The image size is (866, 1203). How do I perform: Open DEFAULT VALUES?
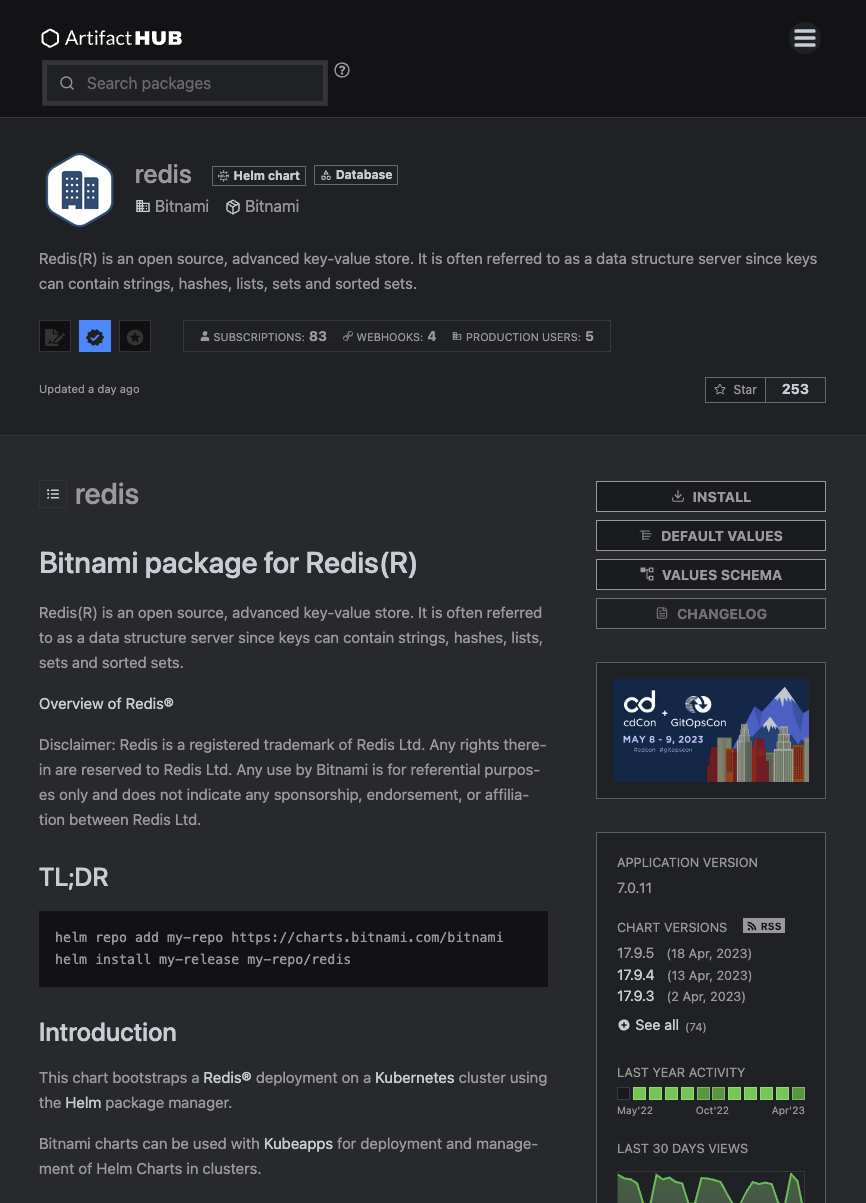pyautogui.click(x=711, y=536)
